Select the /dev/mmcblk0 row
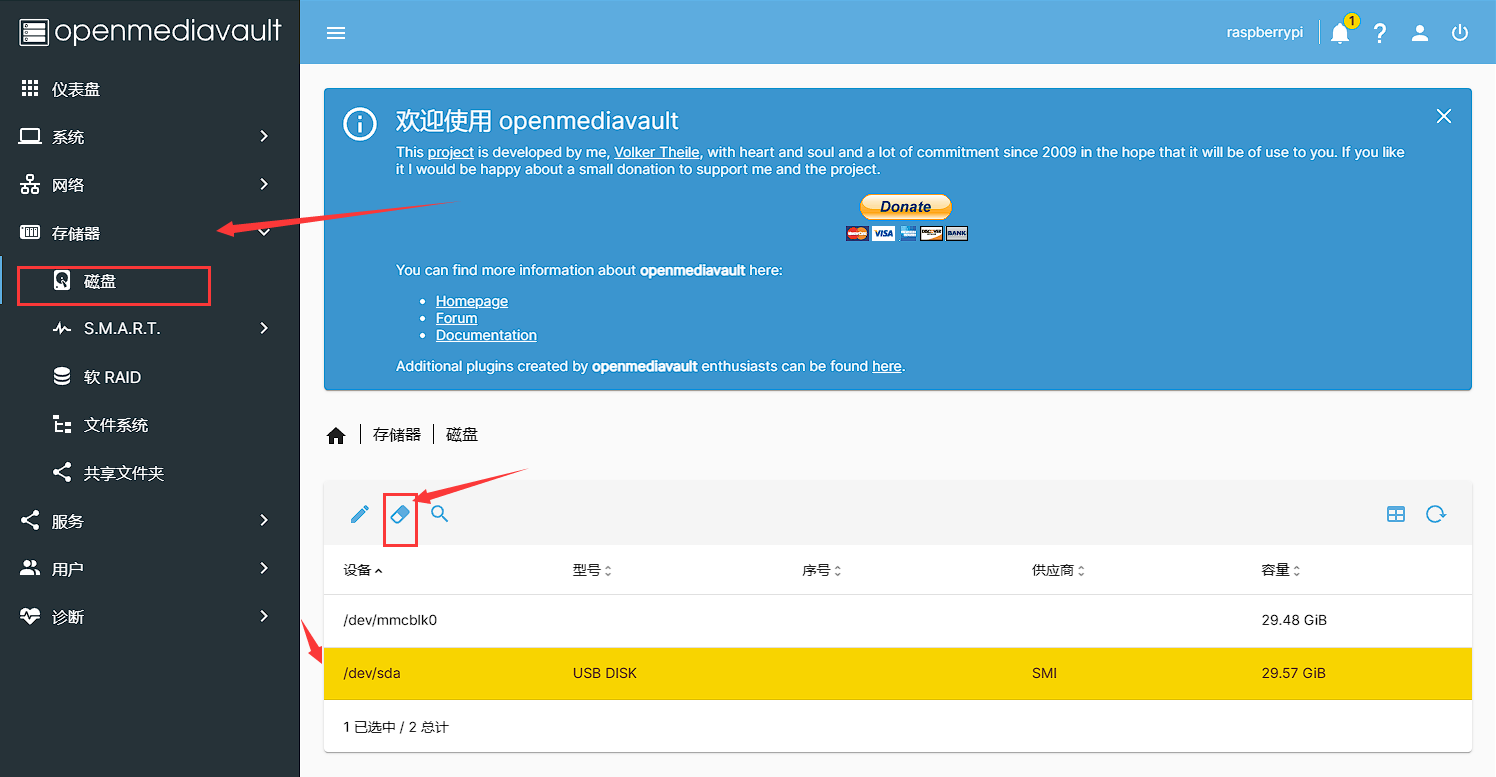 point(898,620)
